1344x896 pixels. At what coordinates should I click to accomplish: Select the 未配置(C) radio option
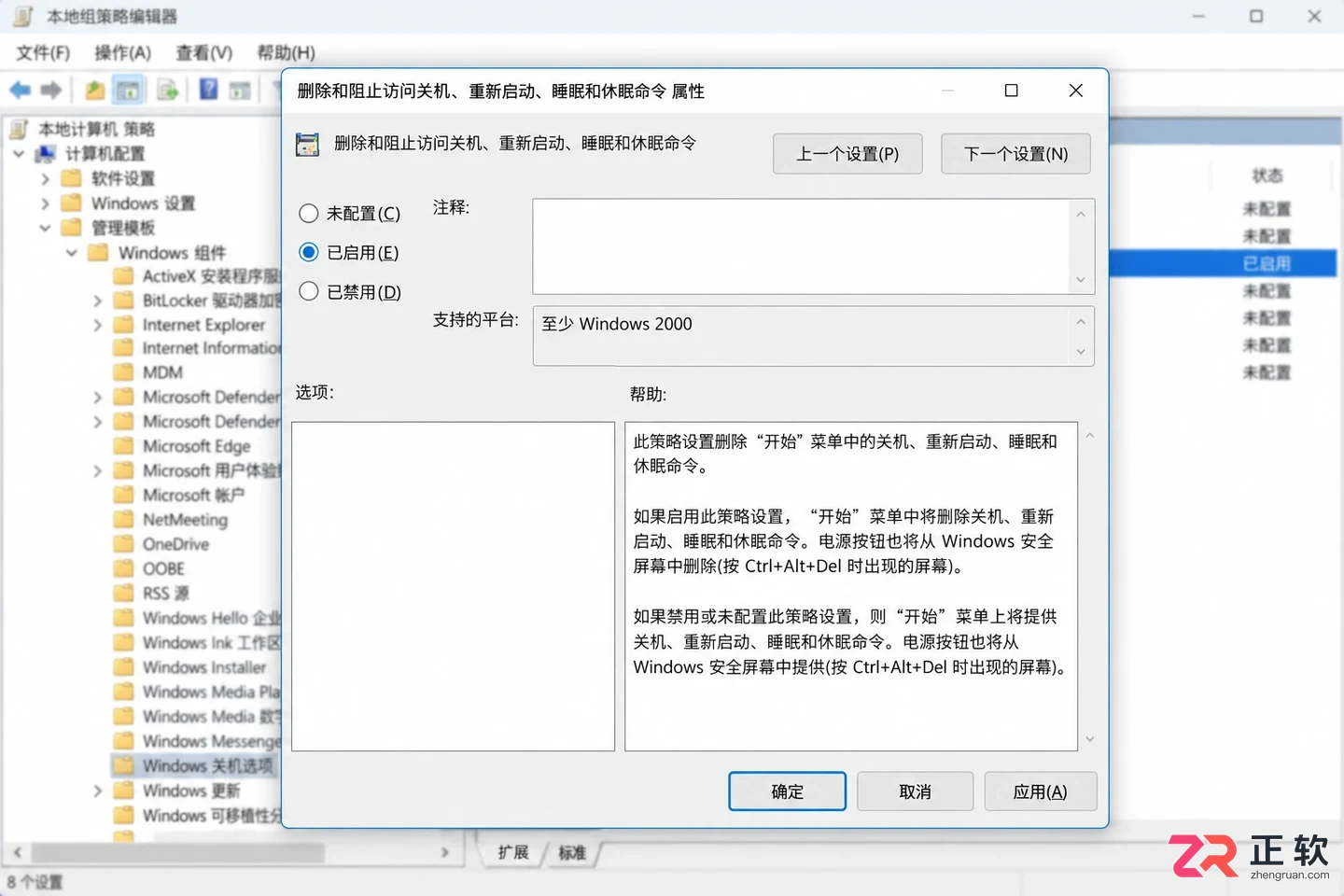tap(309, 214)
